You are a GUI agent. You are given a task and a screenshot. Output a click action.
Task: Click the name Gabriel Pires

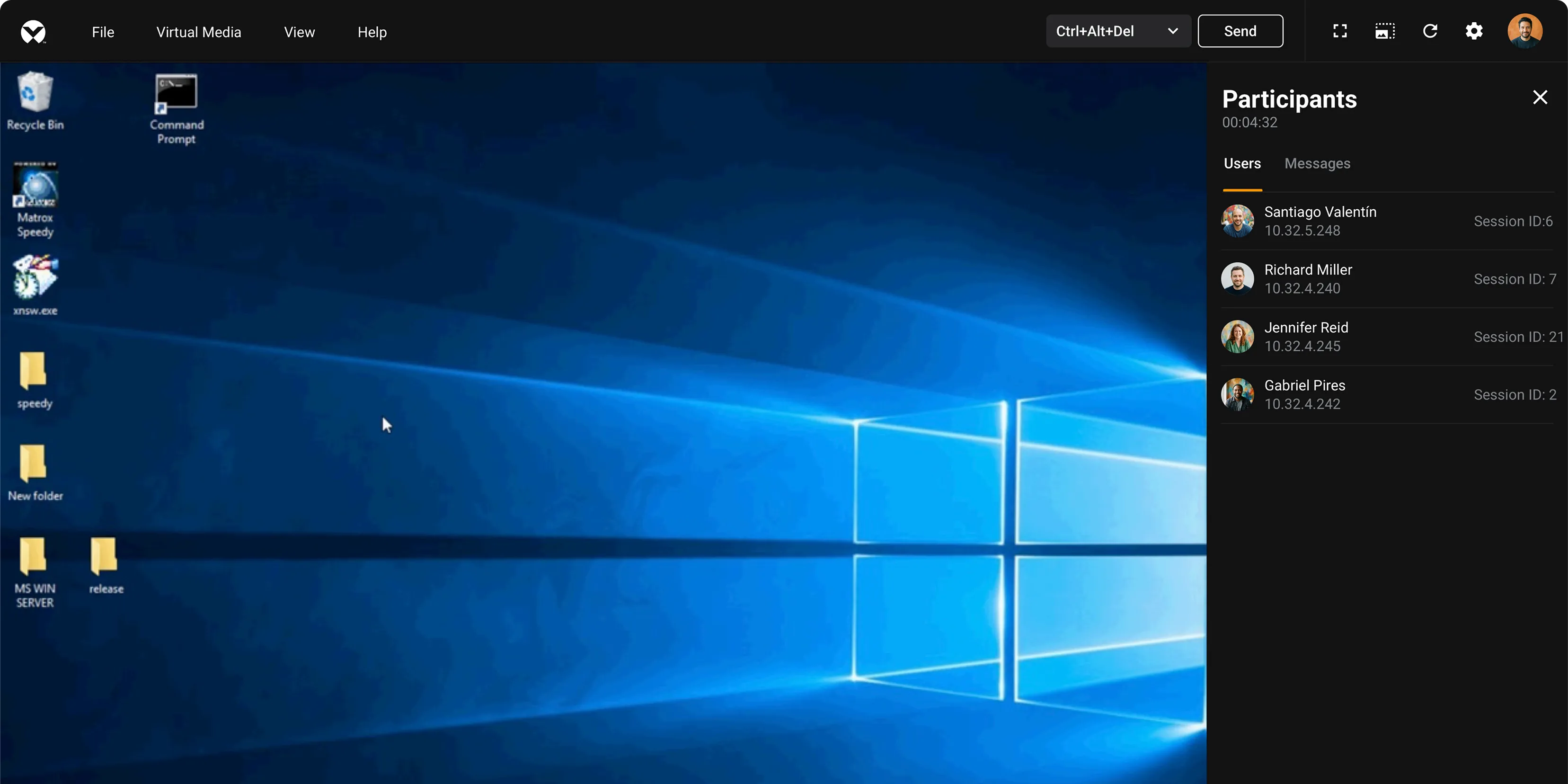1304,385
